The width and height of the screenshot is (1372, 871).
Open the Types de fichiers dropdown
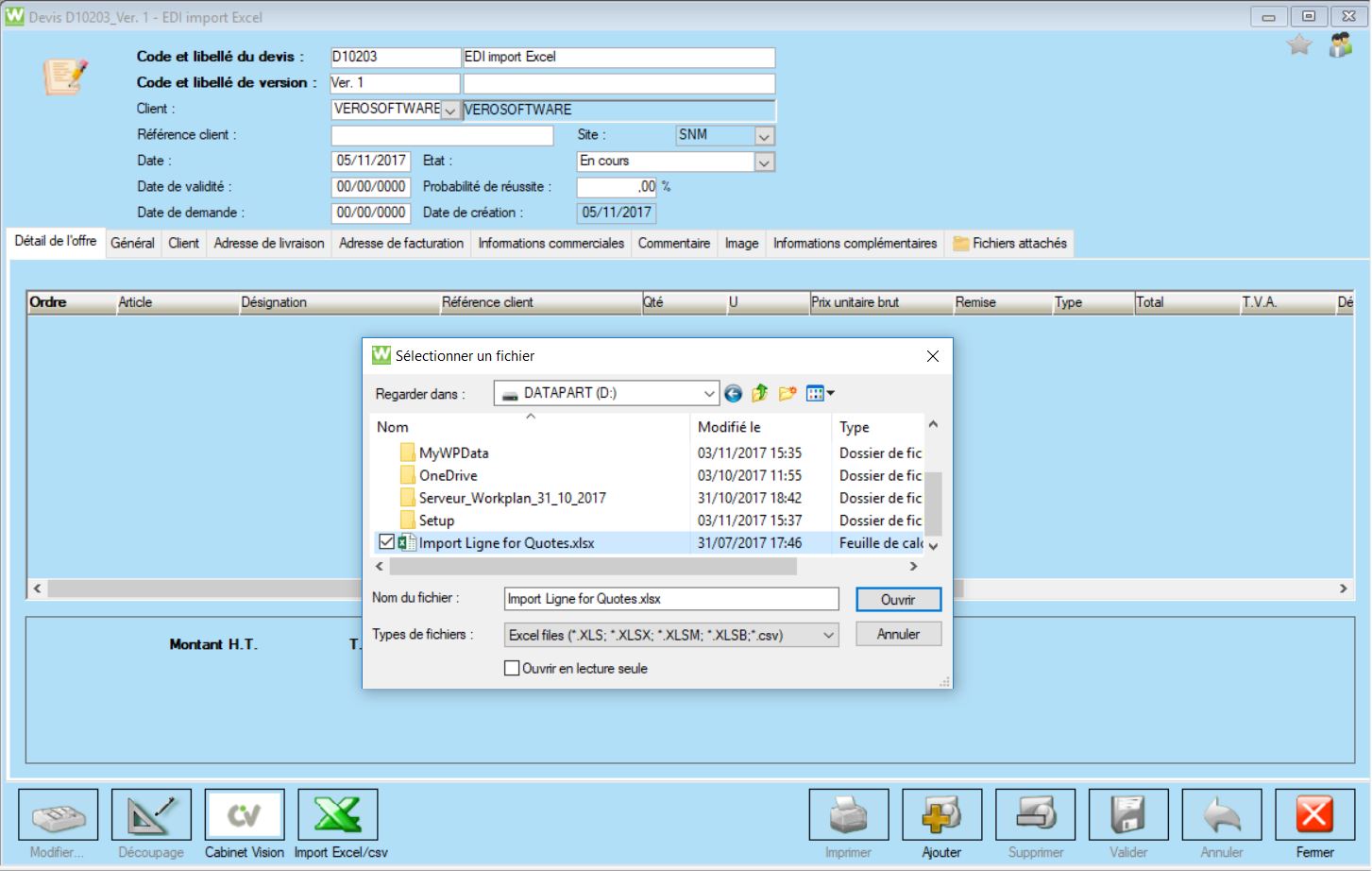point(827,635)
